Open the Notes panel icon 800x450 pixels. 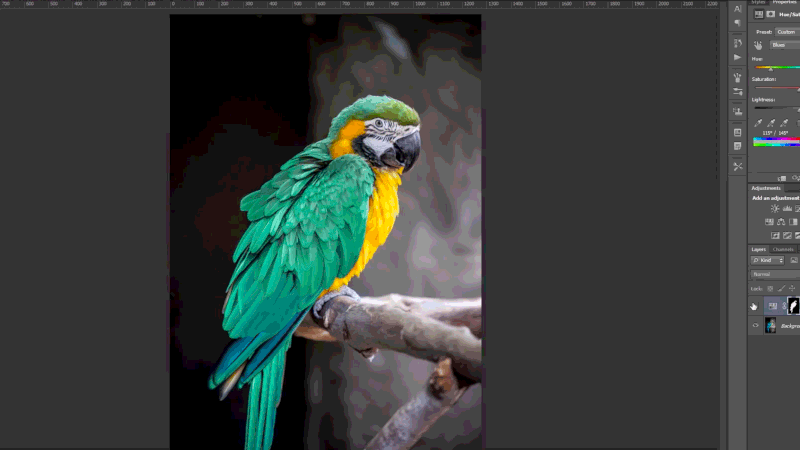click(738, 146)
